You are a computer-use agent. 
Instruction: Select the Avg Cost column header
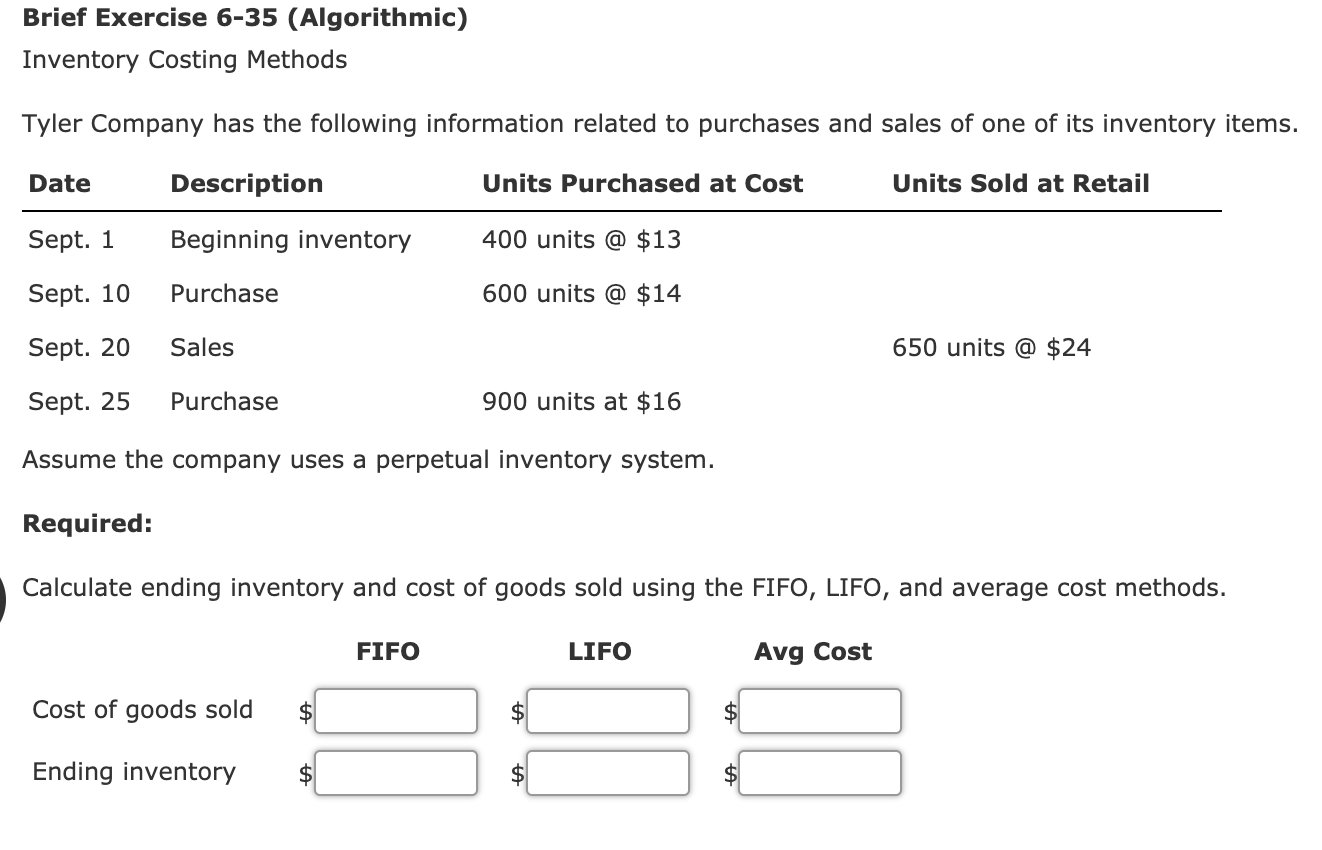(x=812, y=651)
